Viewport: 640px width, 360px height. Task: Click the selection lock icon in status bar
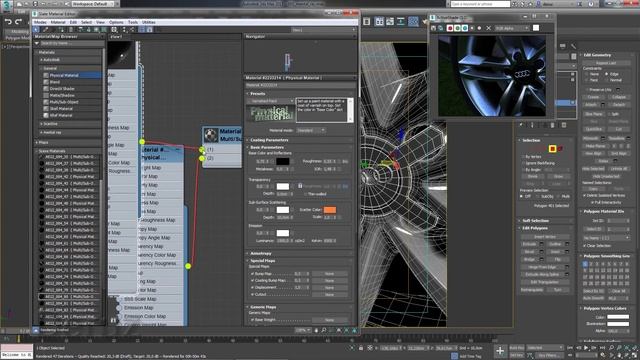click(x=361, y=348)
